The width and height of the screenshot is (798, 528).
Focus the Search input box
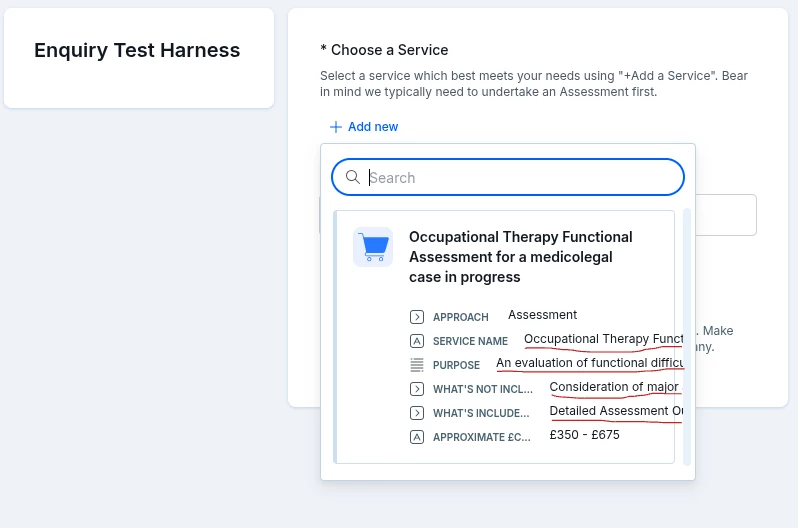click(x=508, y=177)
